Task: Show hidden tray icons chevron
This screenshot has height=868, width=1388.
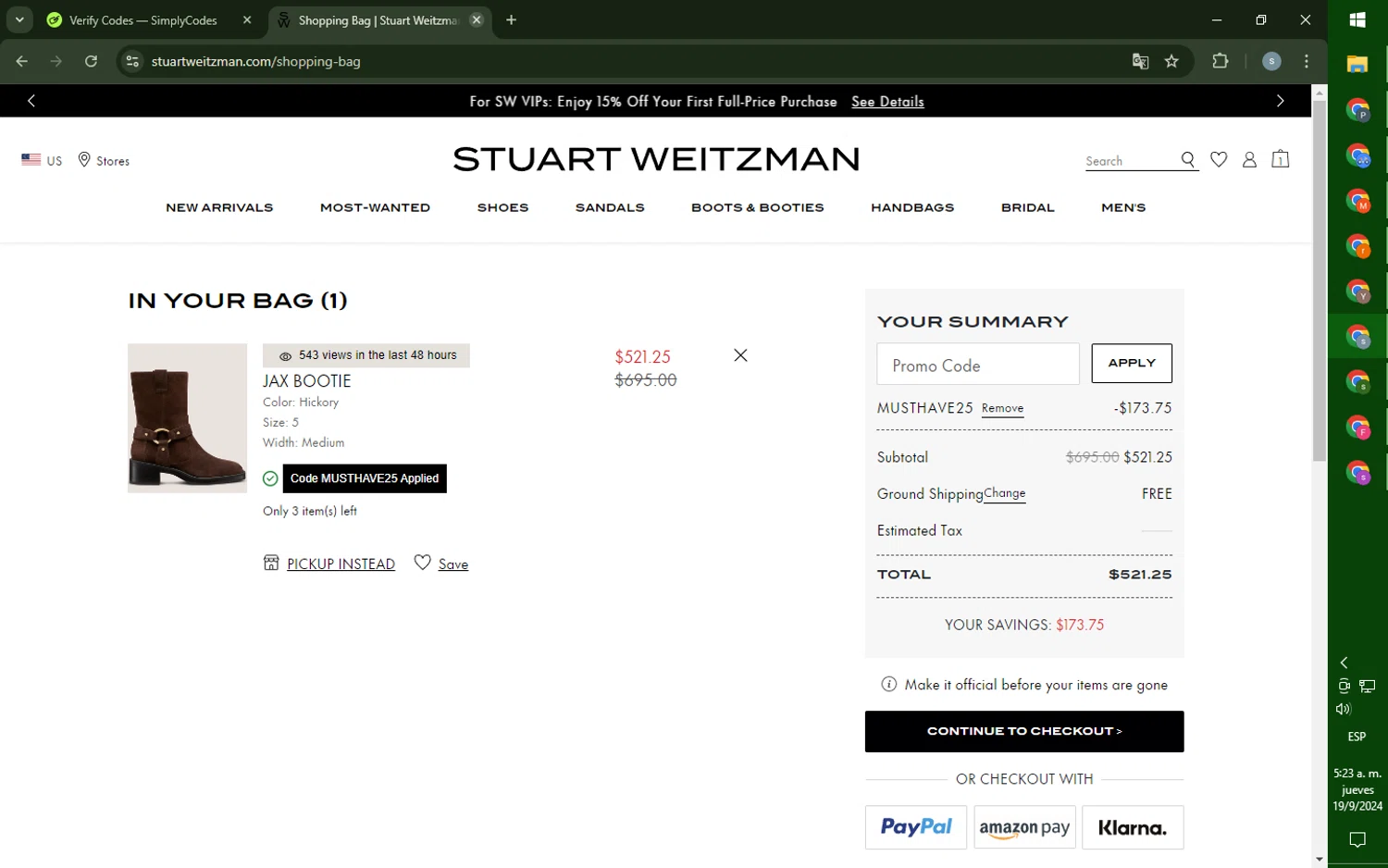Action: pos(1344,663)
